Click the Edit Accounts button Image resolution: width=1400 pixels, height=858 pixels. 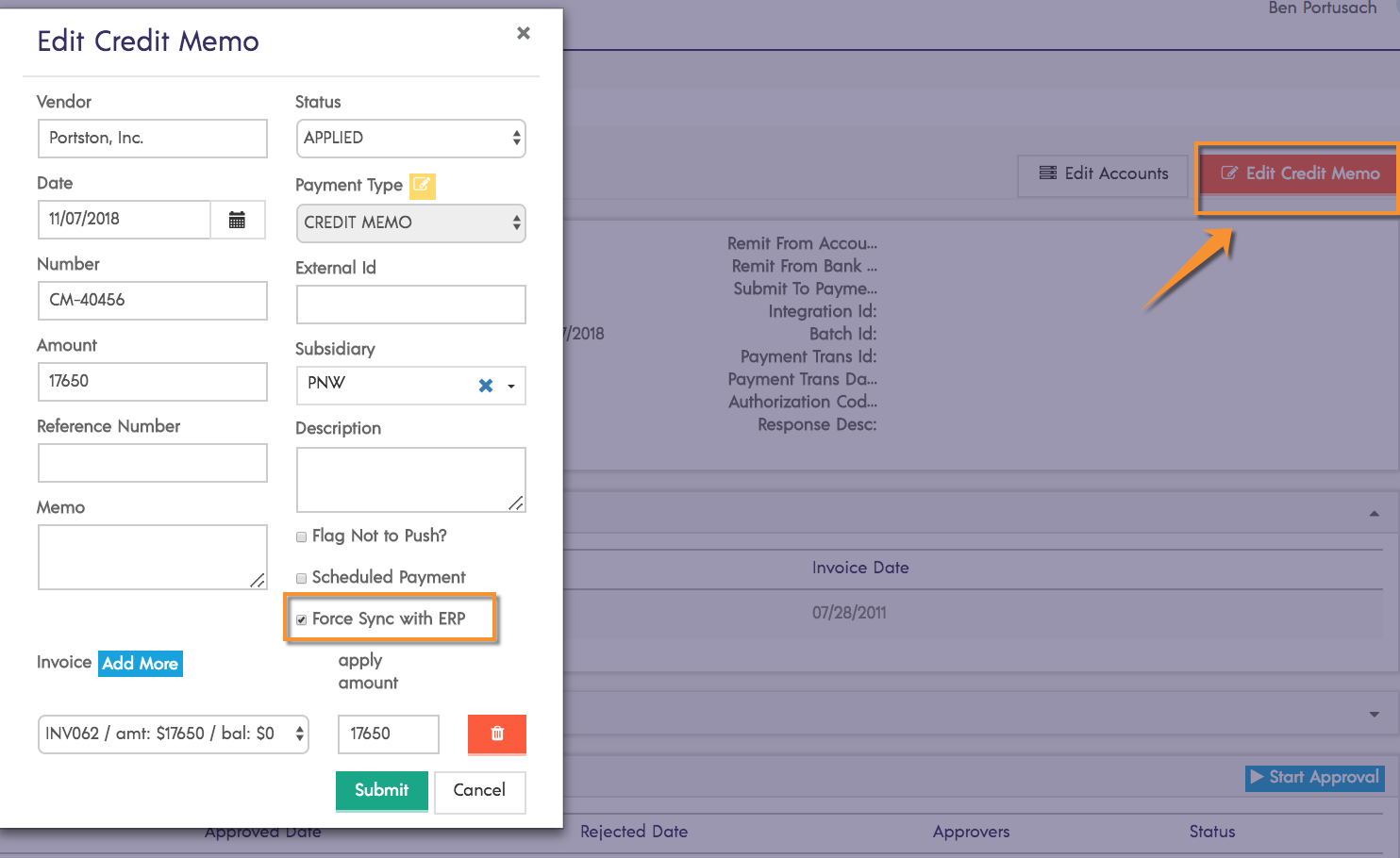[1103, 174]
